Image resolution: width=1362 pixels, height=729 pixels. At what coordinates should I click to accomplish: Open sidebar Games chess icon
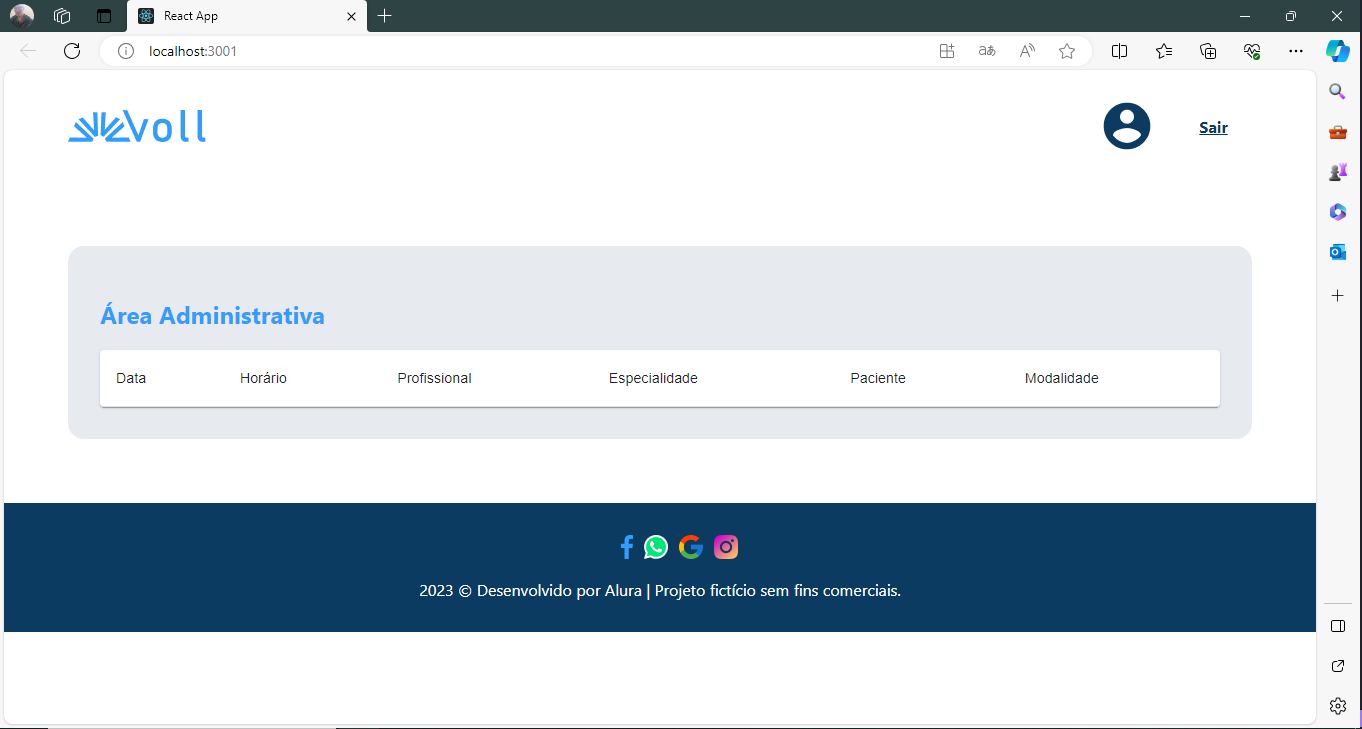click(x=1338, y=172)
